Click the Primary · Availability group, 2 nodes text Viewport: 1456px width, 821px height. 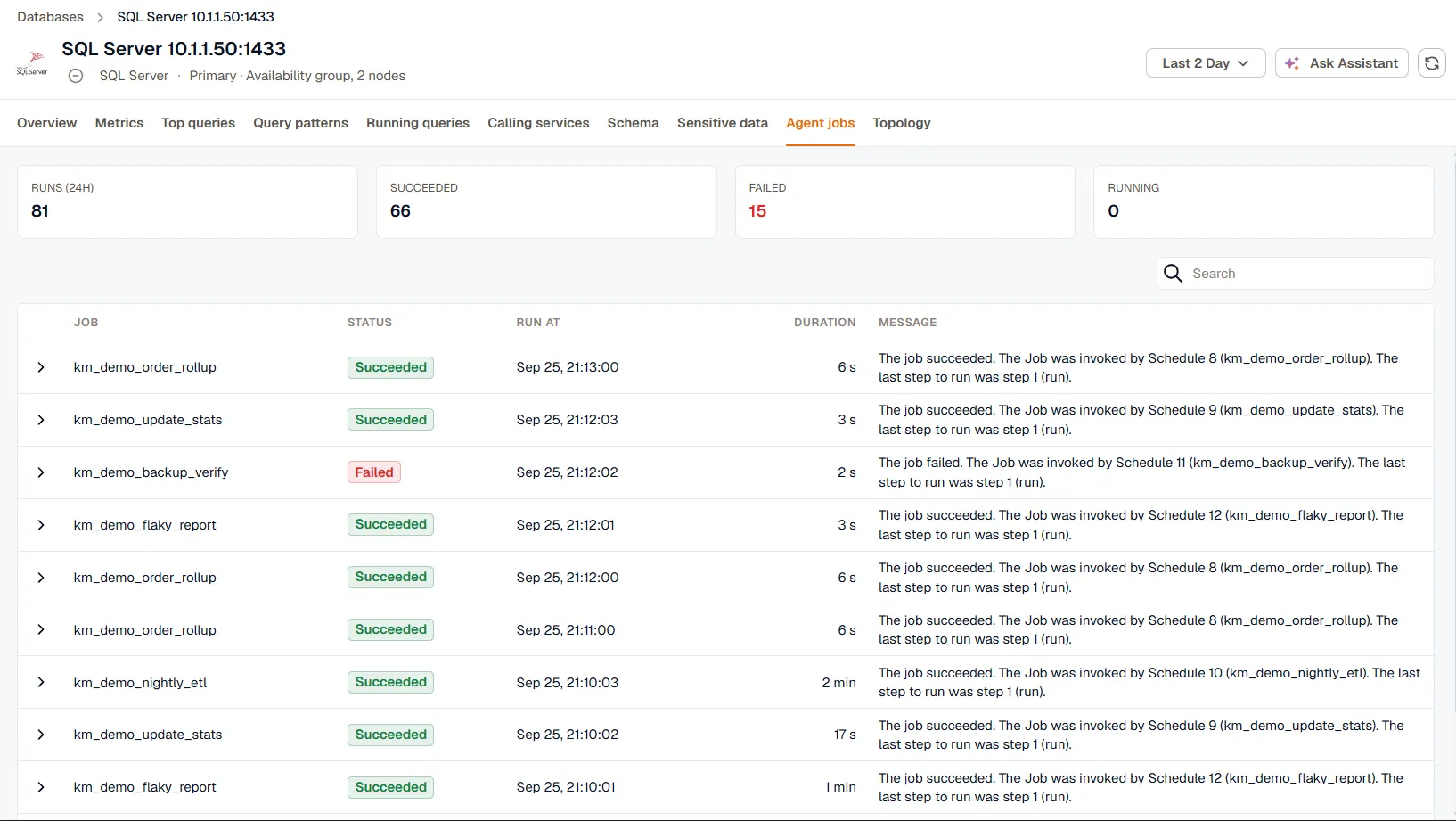[x=297, y=76]
